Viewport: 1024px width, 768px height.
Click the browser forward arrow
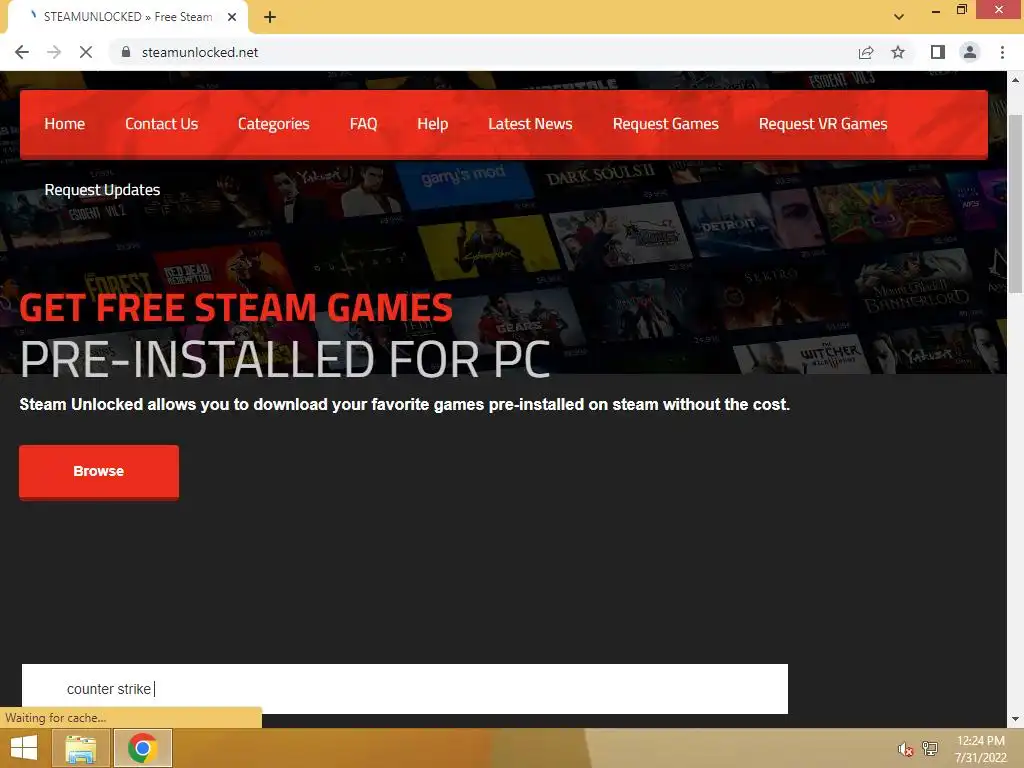54,52
